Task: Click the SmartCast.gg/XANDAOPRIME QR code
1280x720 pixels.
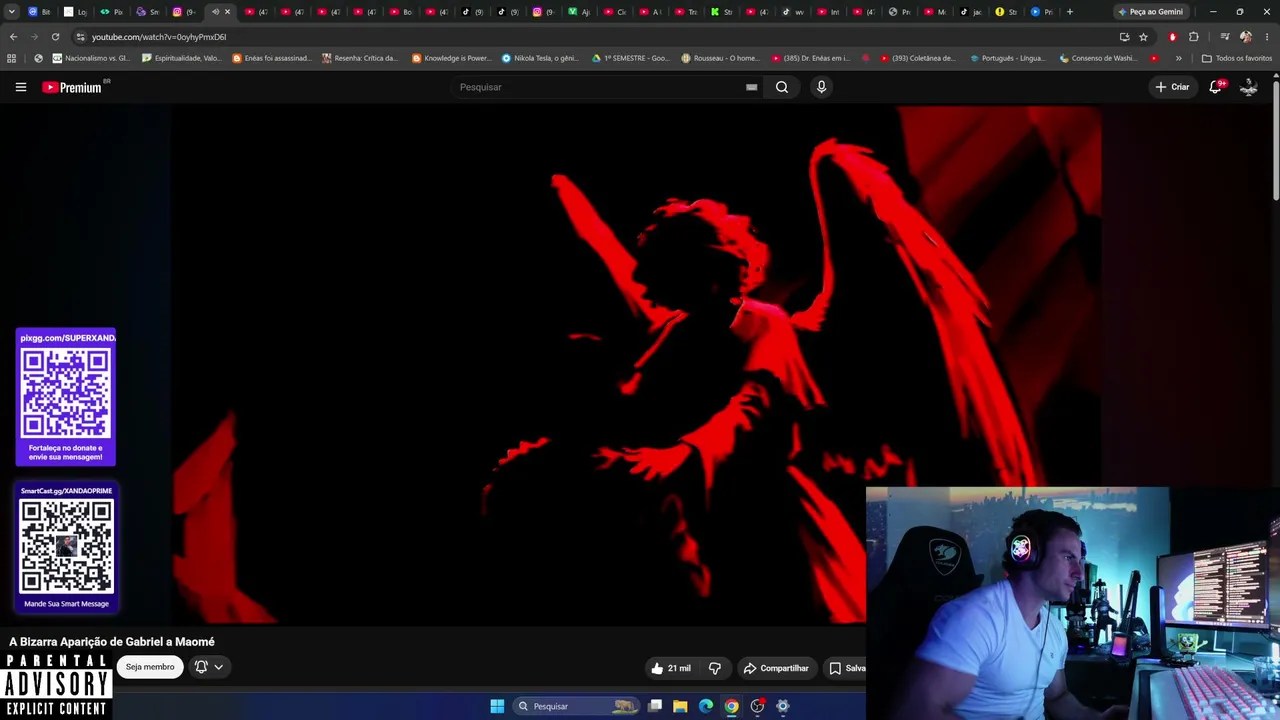Action: click(x=66, y=546)
